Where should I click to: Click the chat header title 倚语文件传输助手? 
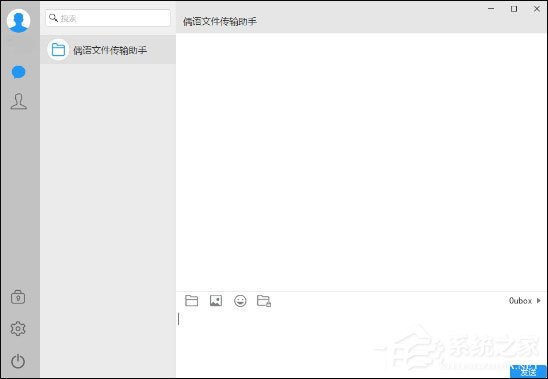click(220, 22)
